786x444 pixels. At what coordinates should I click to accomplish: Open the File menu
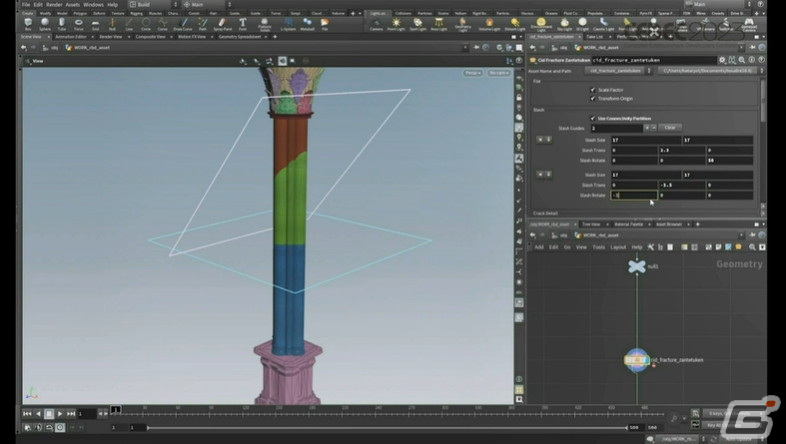click(x=26, y=5)
